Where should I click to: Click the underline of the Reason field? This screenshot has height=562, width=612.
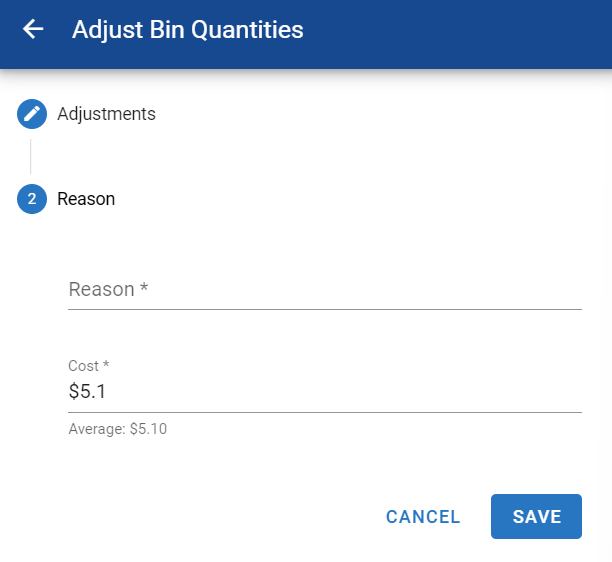click(x=324, y=309)
